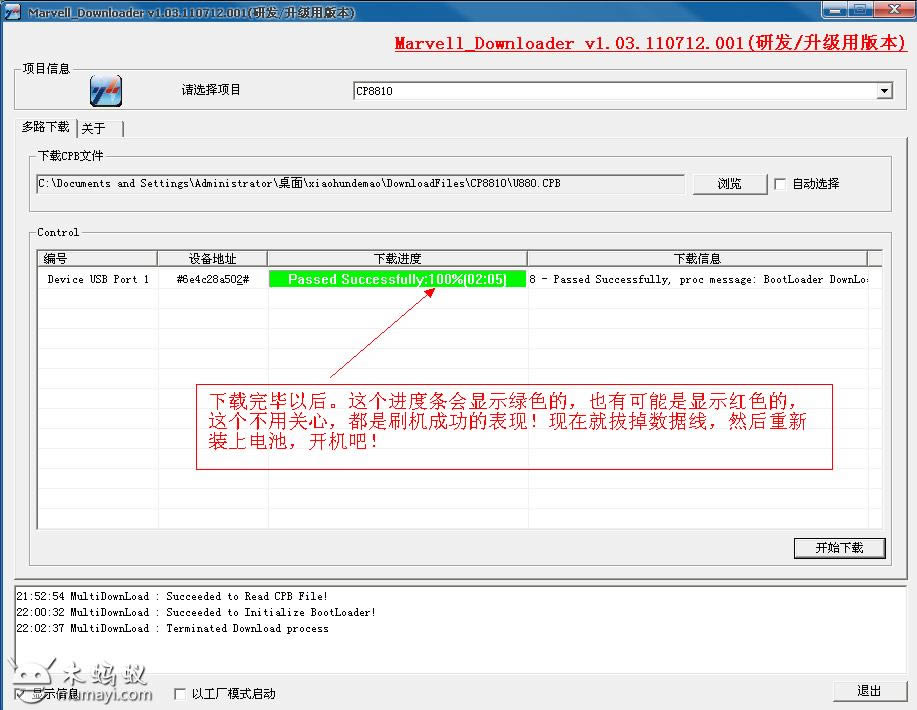This screenshot has width=917, height=710.
Task: Select the Device USB Port 1 row
Action: point(97,280)
